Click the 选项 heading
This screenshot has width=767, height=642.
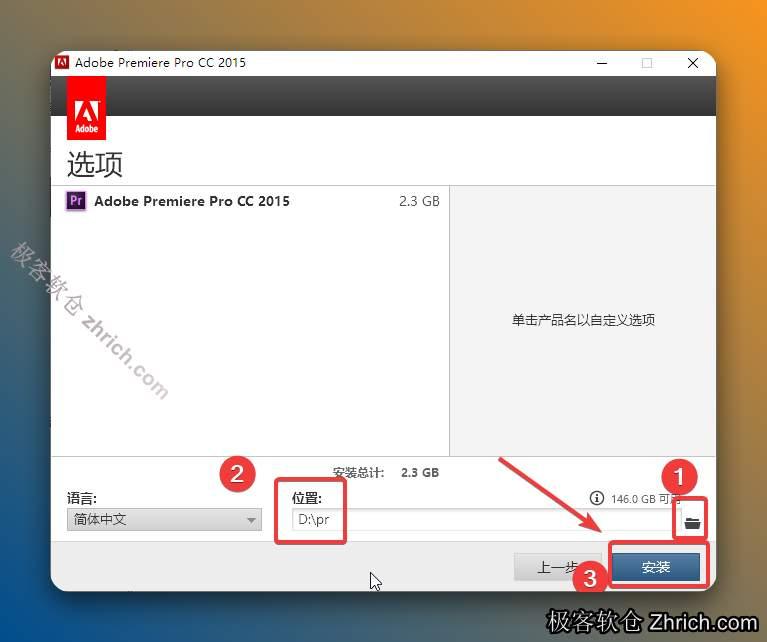[95, 164]
